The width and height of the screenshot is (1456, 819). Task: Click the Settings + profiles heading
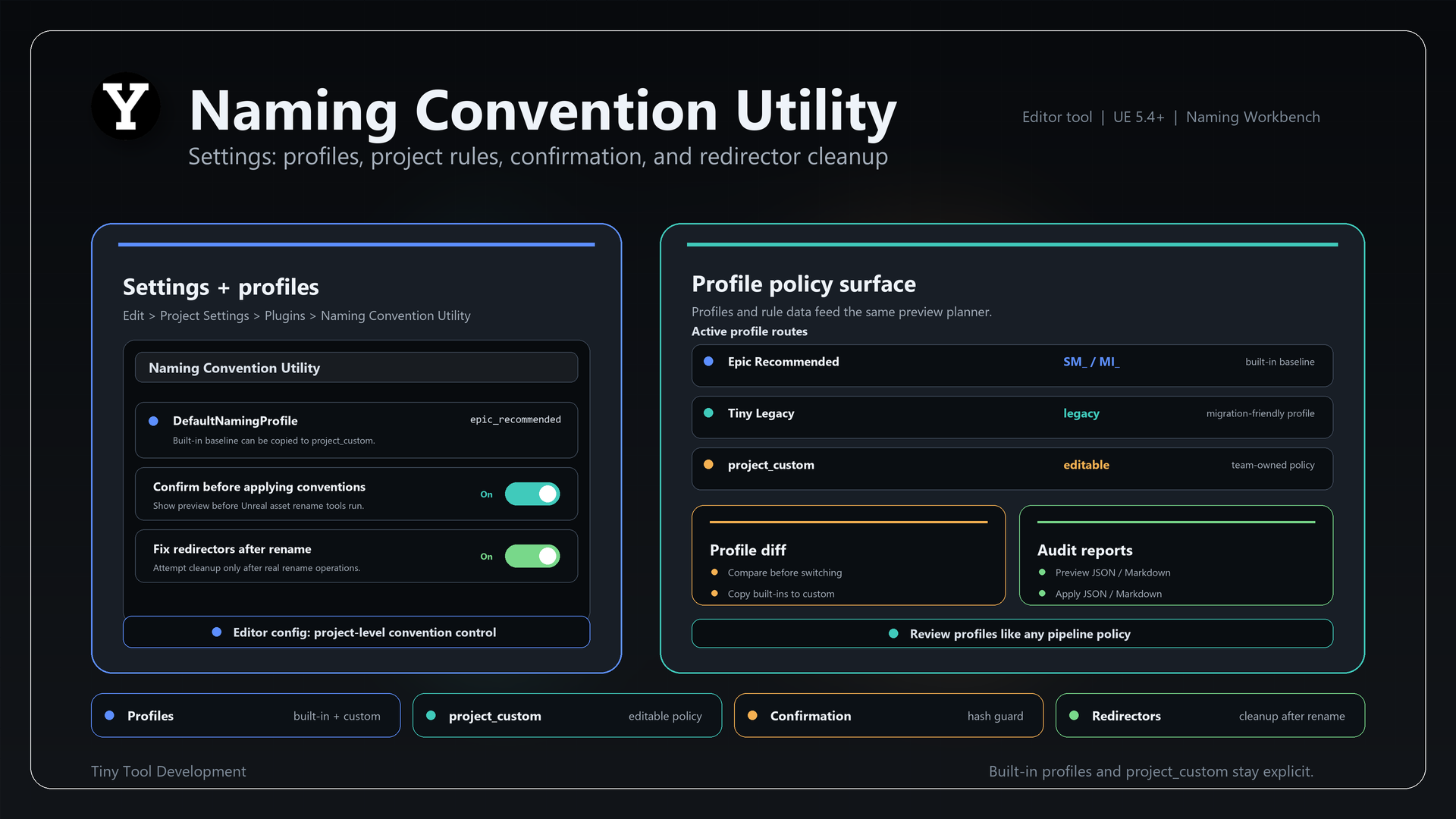(221, 287)
